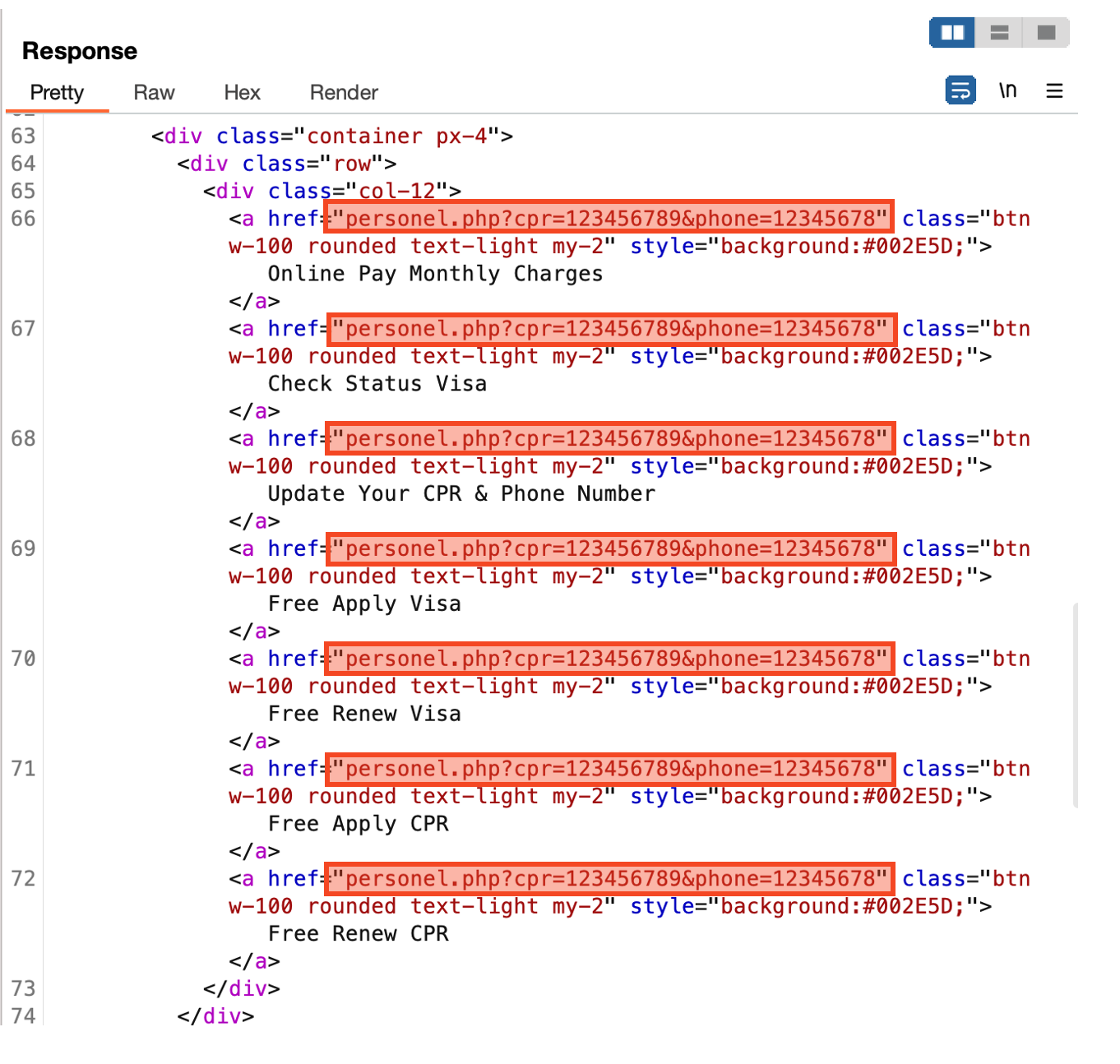Click the highlighted href on line 68
Viewport: 1120px width, 1064px height.
tap(609, 439)
